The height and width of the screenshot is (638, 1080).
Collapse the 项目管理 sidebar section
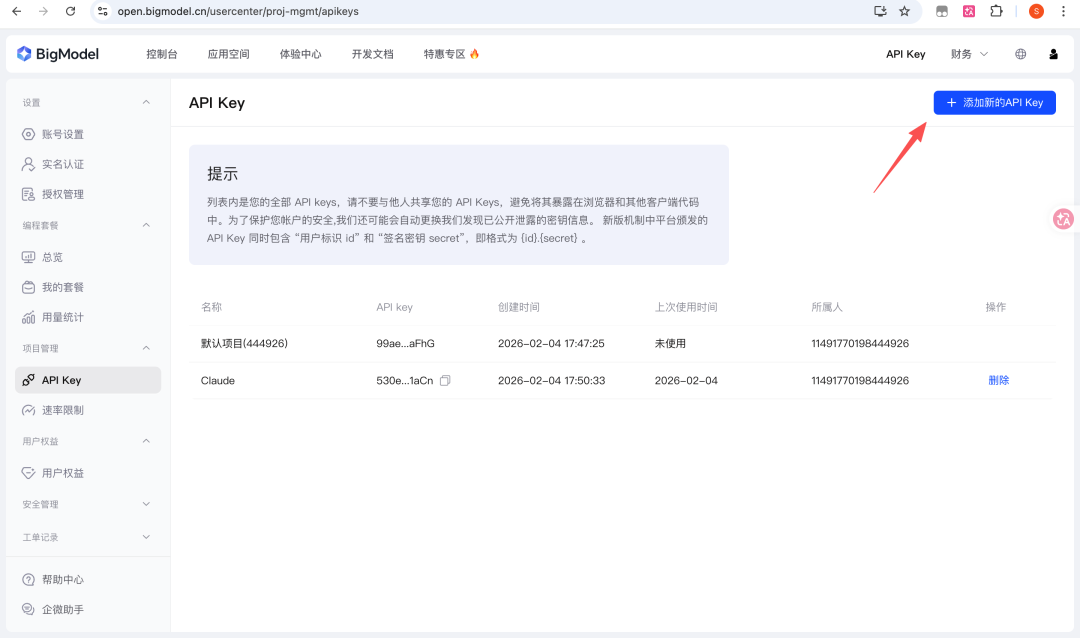146,348
